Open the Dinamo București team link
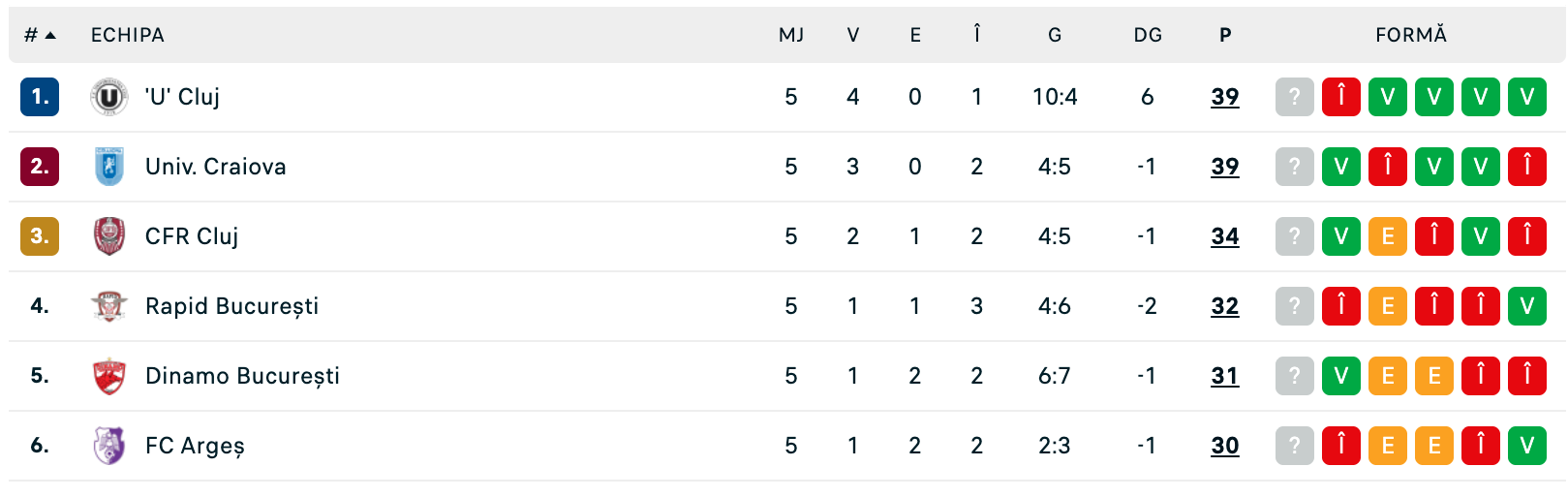The width and height of the screenshot is (1568, 498). tap(242, 376)
